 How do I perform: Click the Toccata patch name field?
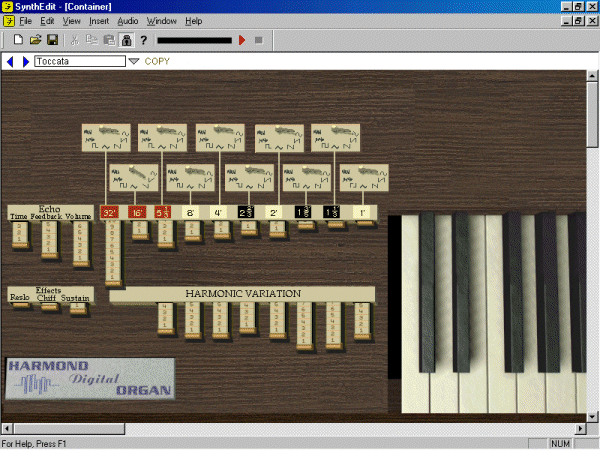pyautogui.click(x=79, y=62)
